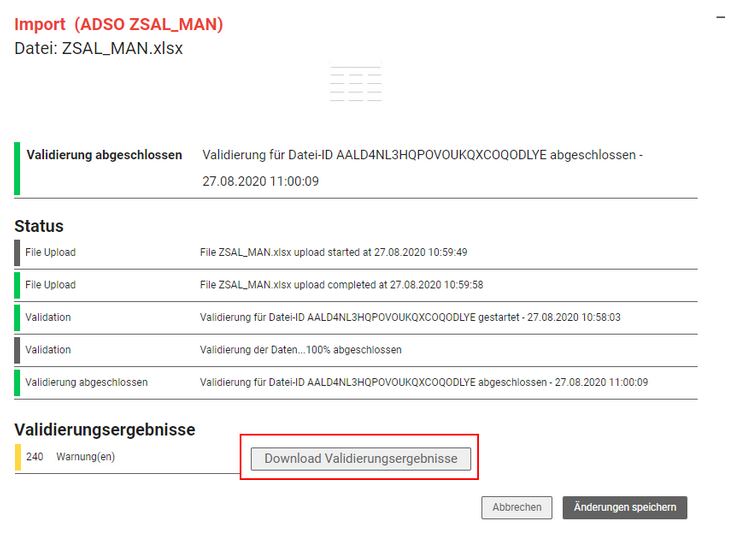Click the grey indicator of first File Upload row
Viewport: 738px width, 535px height.
(17, 253)
